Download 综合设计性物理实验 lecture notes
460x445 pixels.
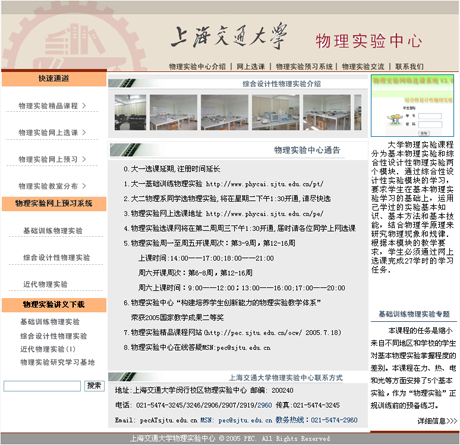click(53, 336)
